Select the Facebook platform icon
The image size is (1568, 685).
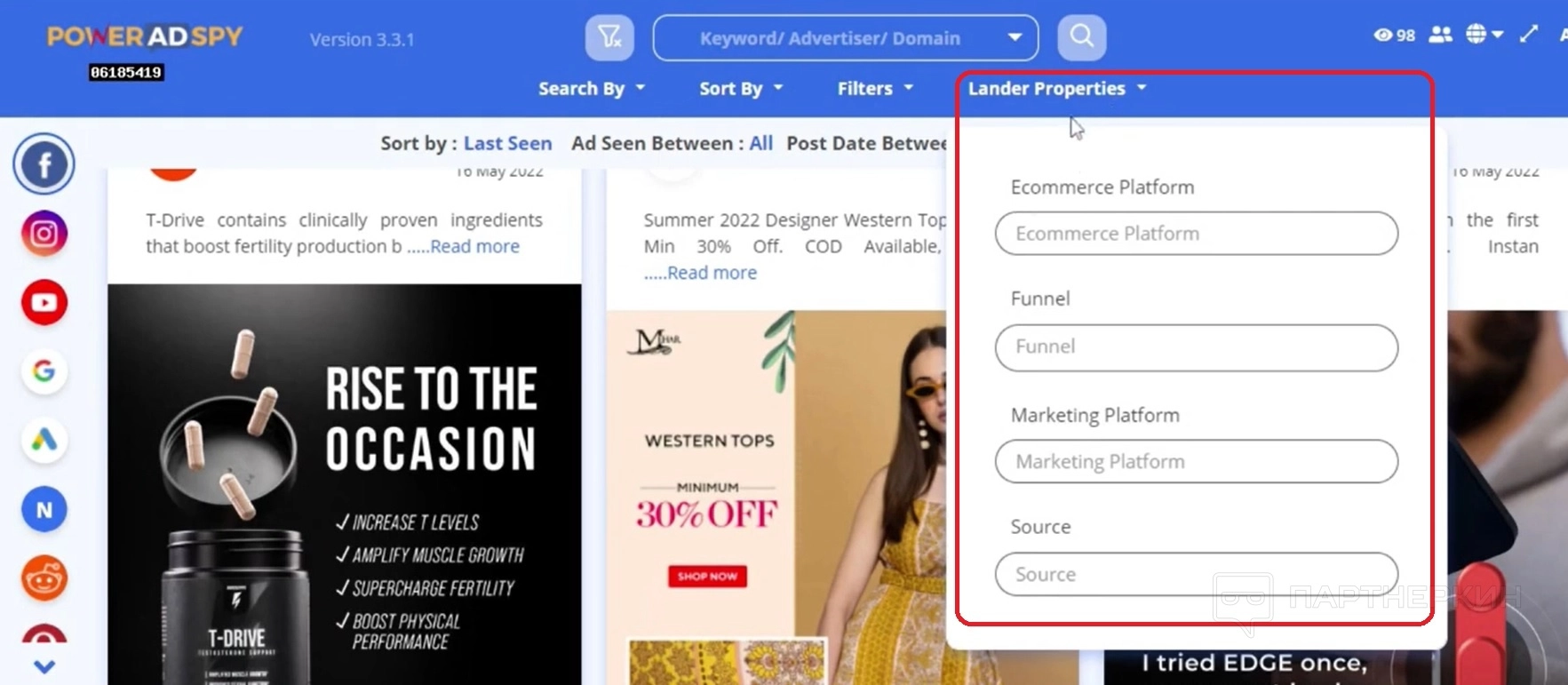tap(44, 164)
